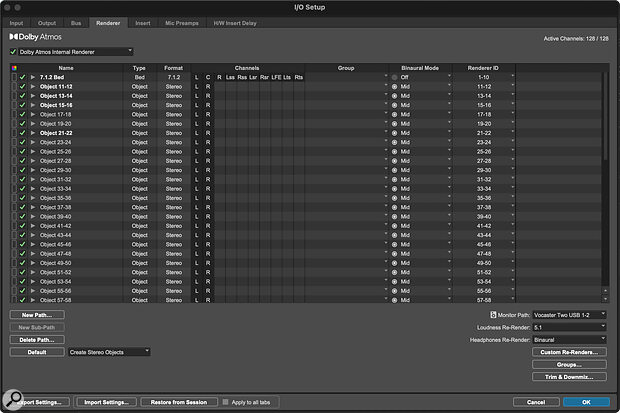This screenshot has height=413, width=620.
Task: Click the color strip for Object 47-48
Action: point(14,254)
